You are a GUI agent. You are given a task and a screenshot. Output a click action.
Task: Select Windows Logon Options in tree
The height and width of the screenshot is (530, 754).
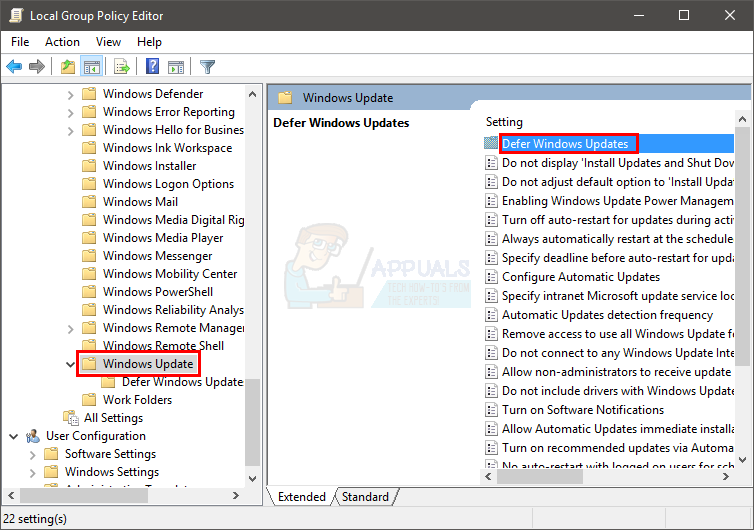point(168,184)
